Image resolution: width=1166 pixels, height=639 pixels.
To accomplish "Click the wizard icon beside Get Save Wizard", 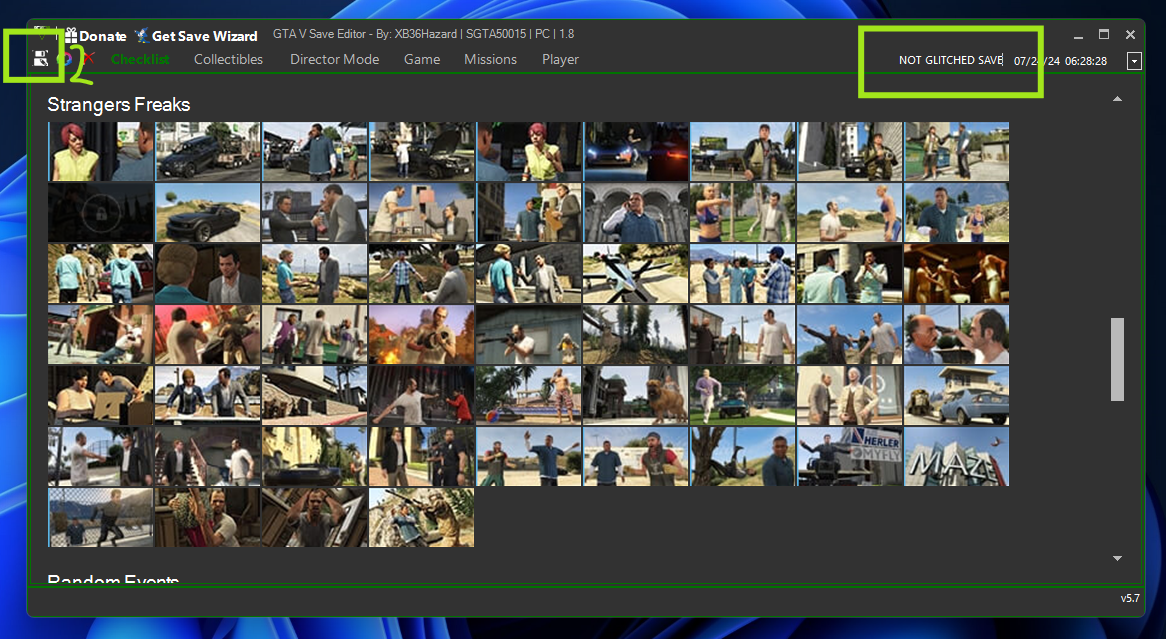I will point(142,35).
